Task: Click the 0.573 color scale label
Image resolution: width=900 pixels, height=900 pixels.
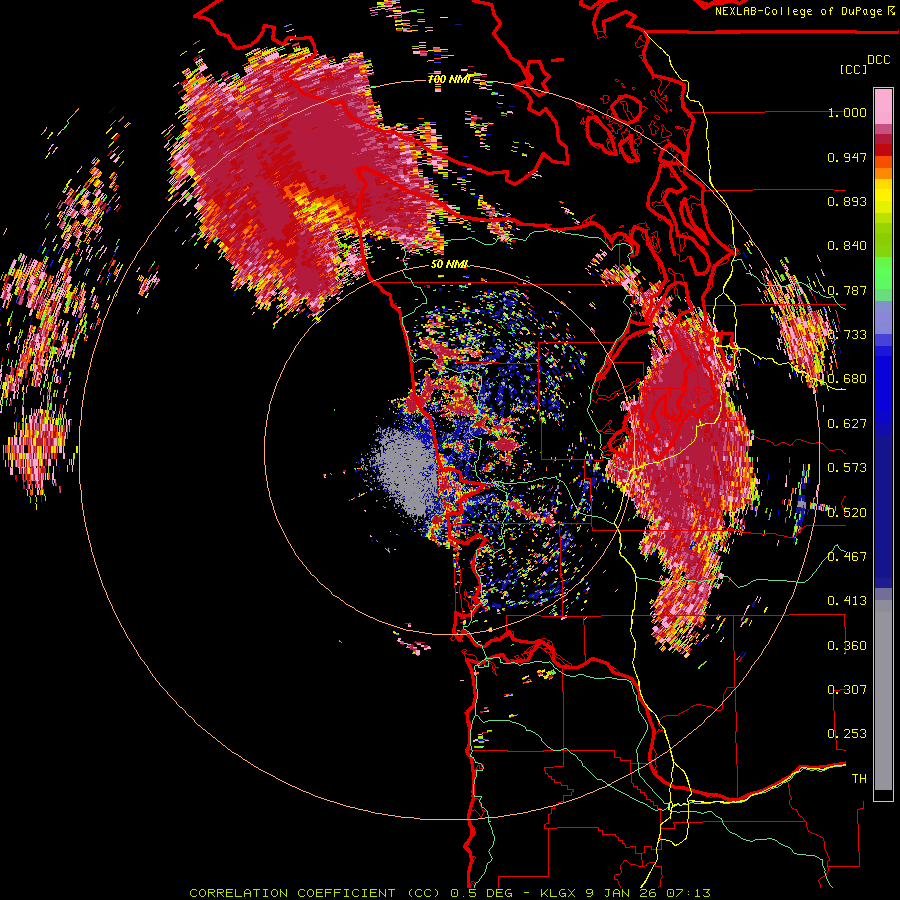Action: pos(847,468)
